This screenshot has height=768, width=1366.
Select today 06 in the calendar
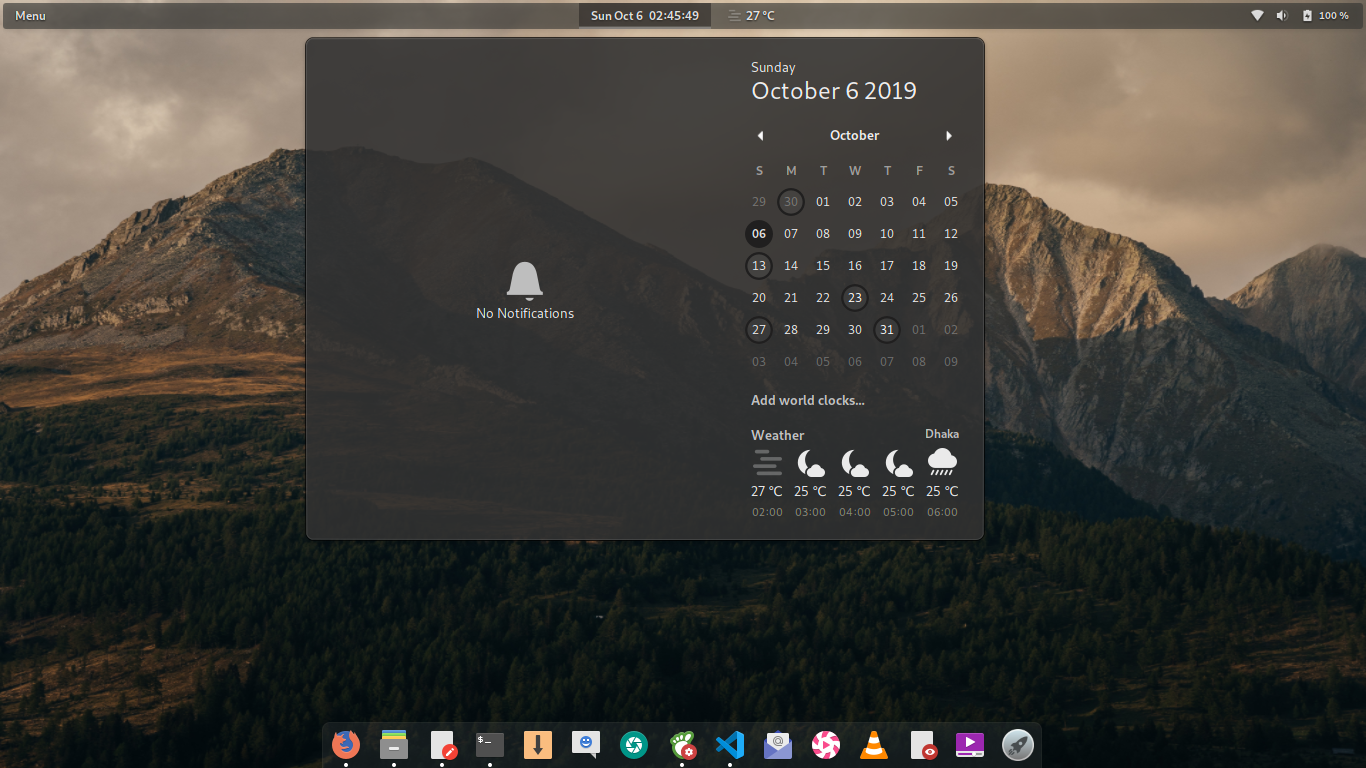(x=759, y=234)
